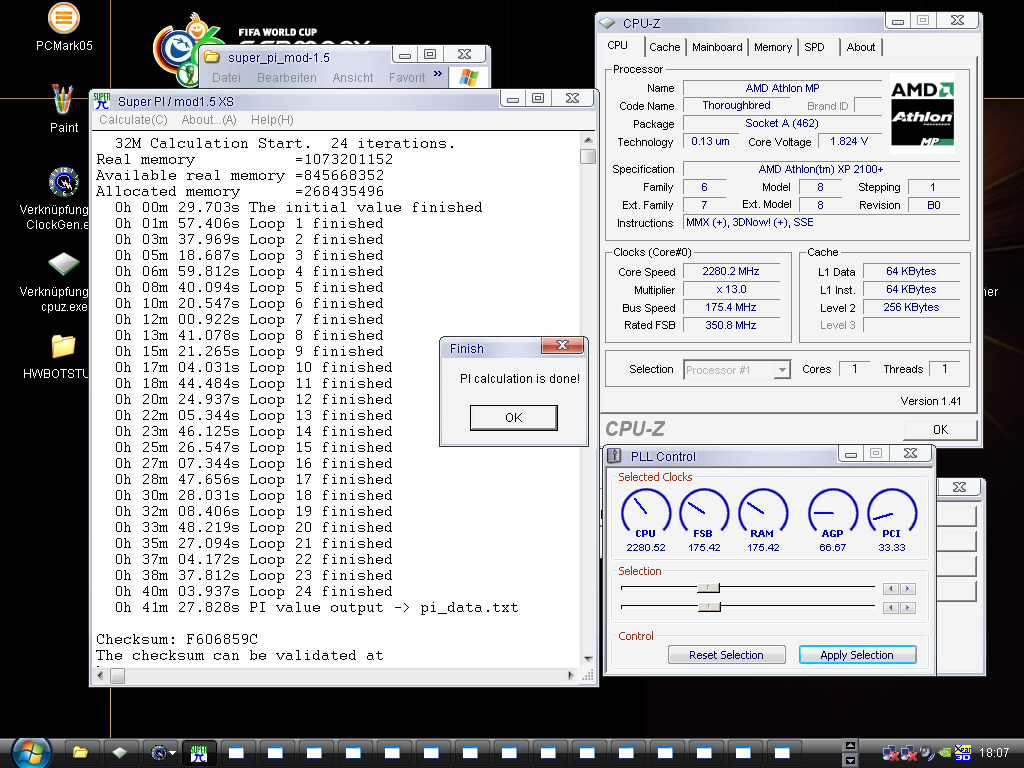Open the Processor selection dropdown in CPU-Z

point(781,370)
